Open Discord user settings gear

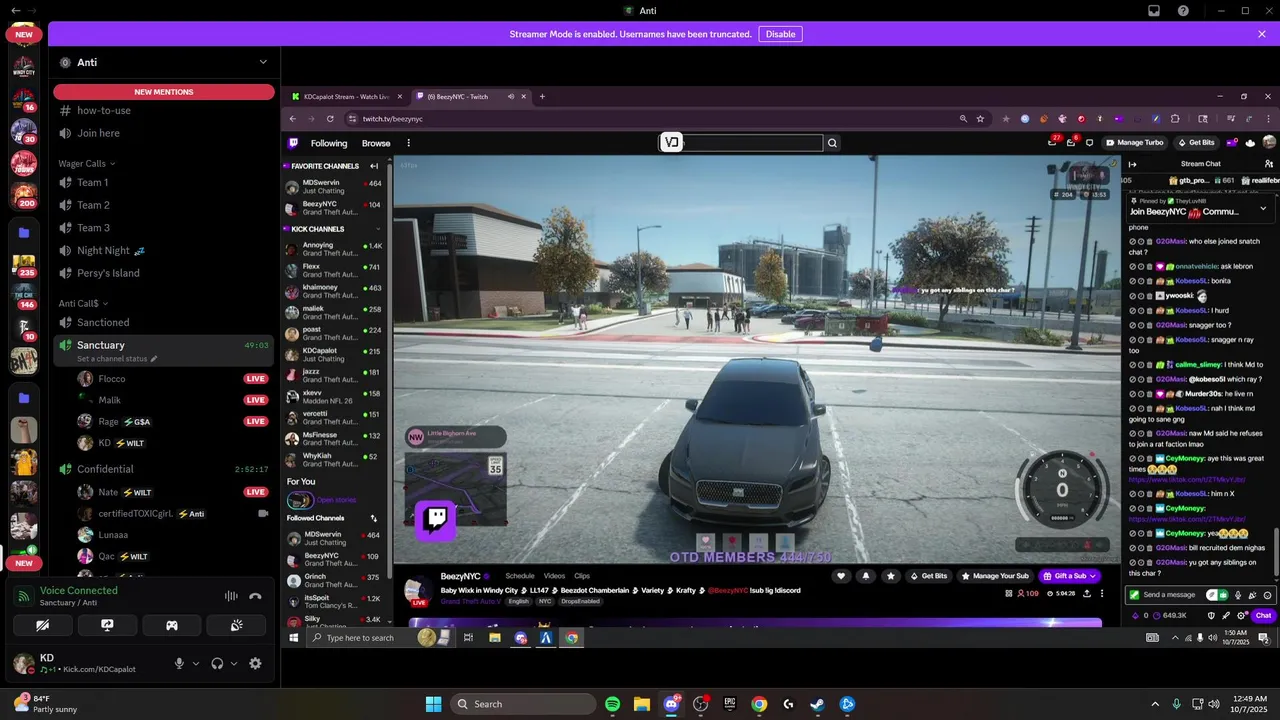(x=255, y=663)
